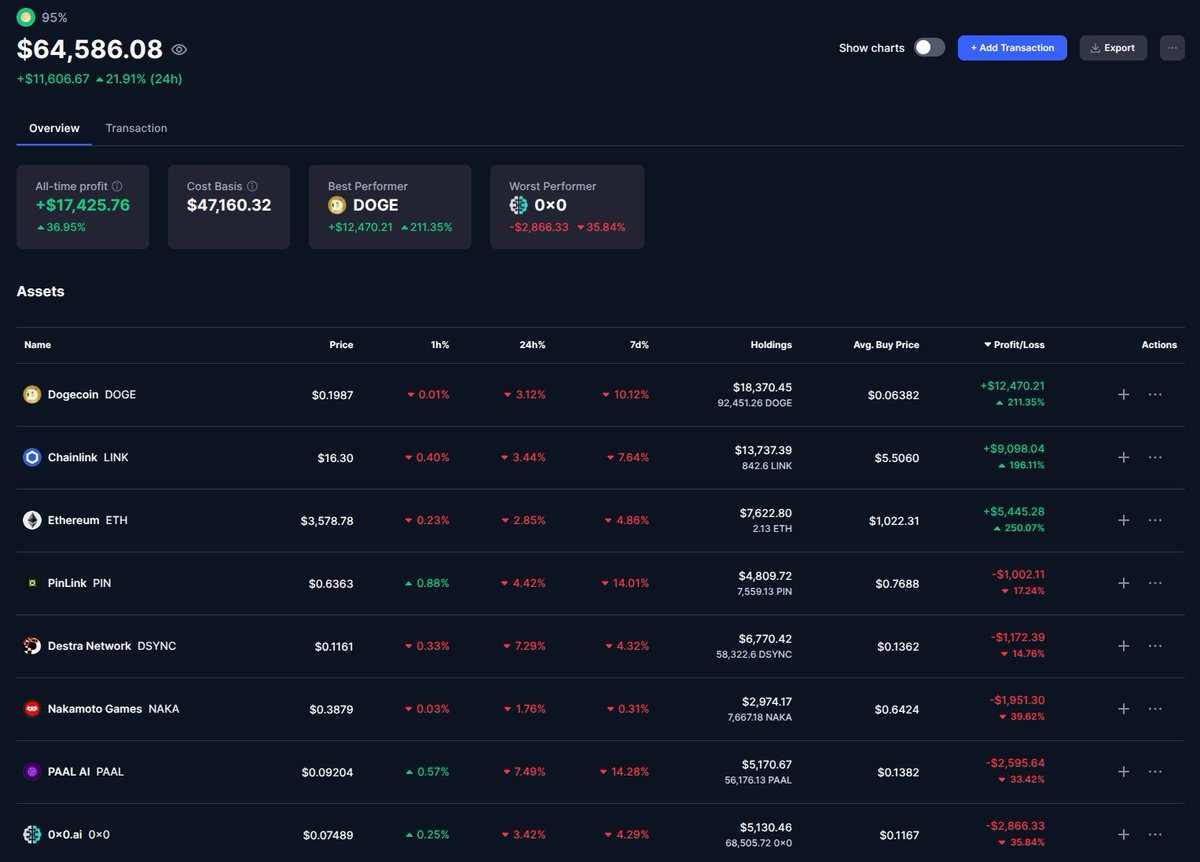Click the All-time profit info icon

pyautogui.click(x=117, y=186)
